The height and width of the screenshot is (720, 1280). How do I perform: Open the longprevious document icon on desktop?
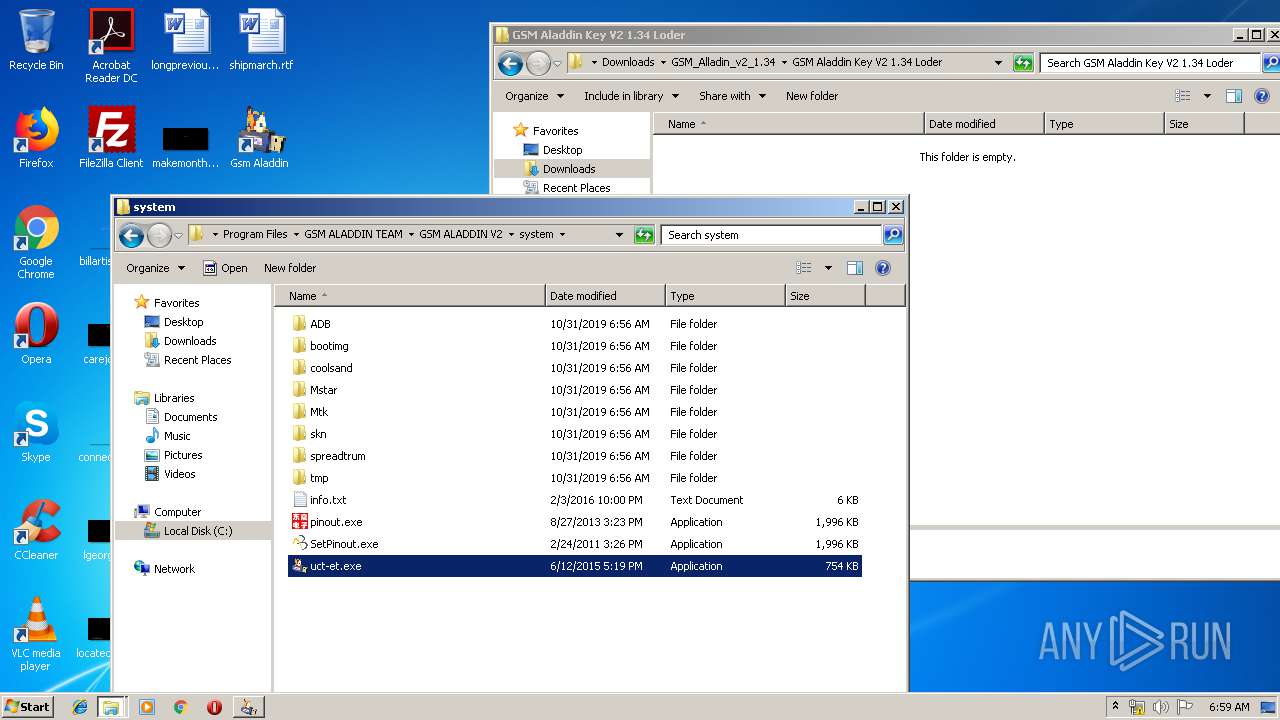(x=185, y=40)
